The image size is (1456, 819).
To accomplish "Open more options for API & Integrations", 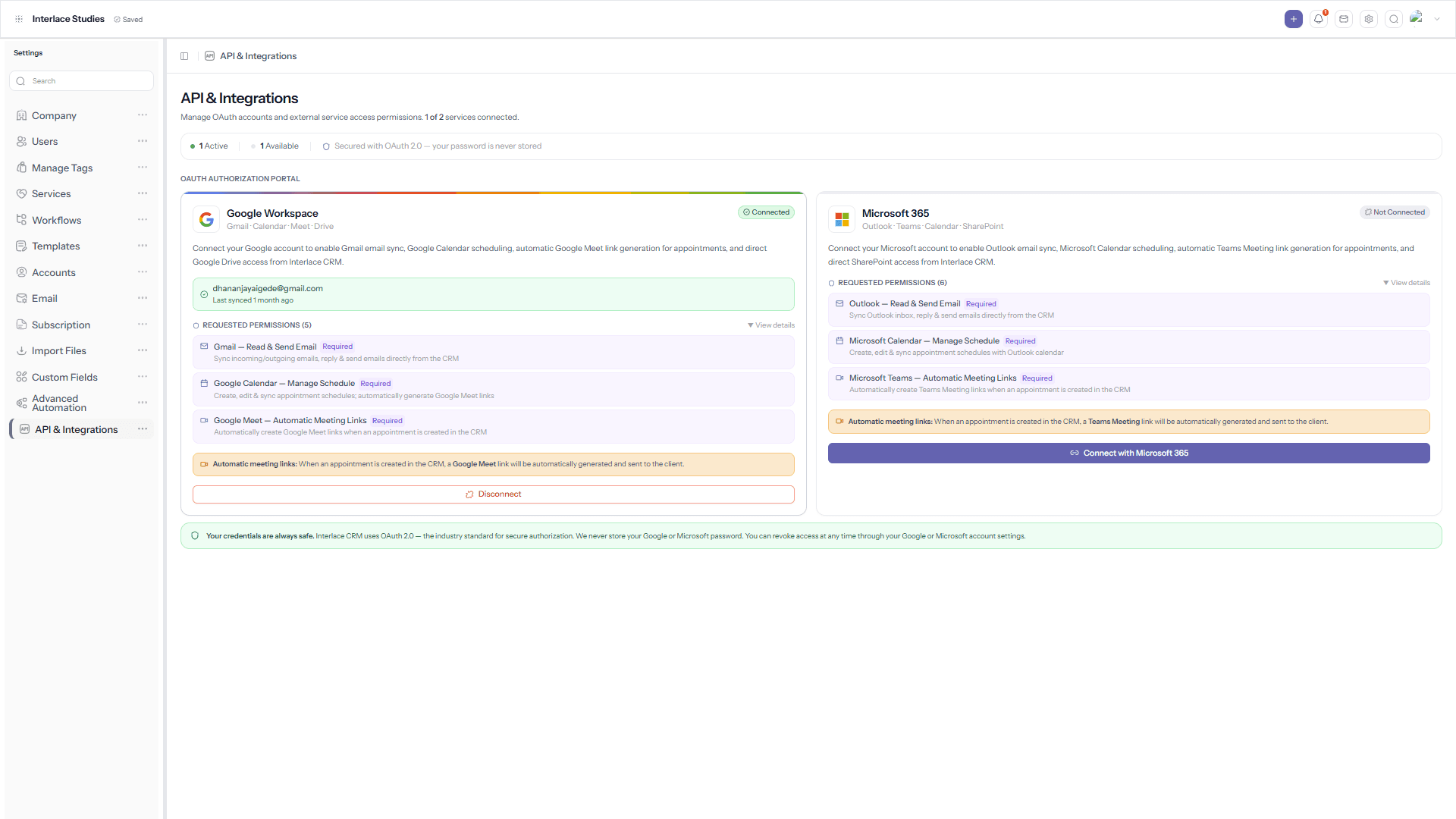I will 143,429.
